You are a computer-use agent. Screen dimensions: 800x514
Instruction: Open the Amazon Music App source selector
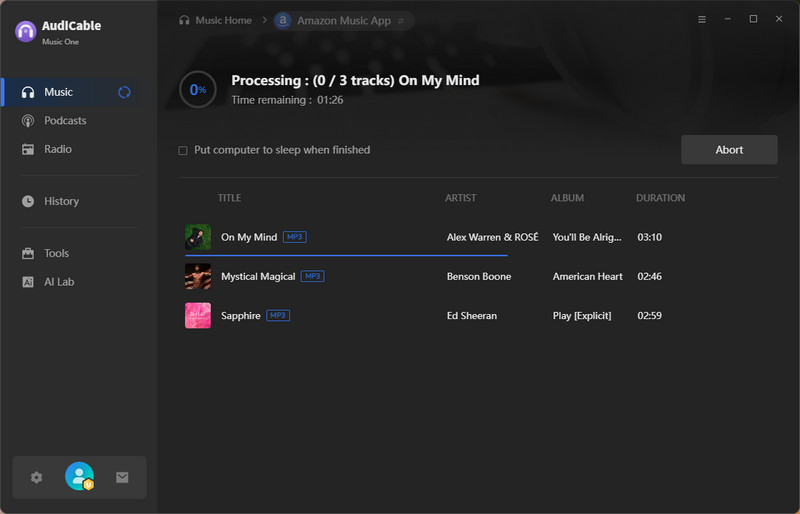344,21
